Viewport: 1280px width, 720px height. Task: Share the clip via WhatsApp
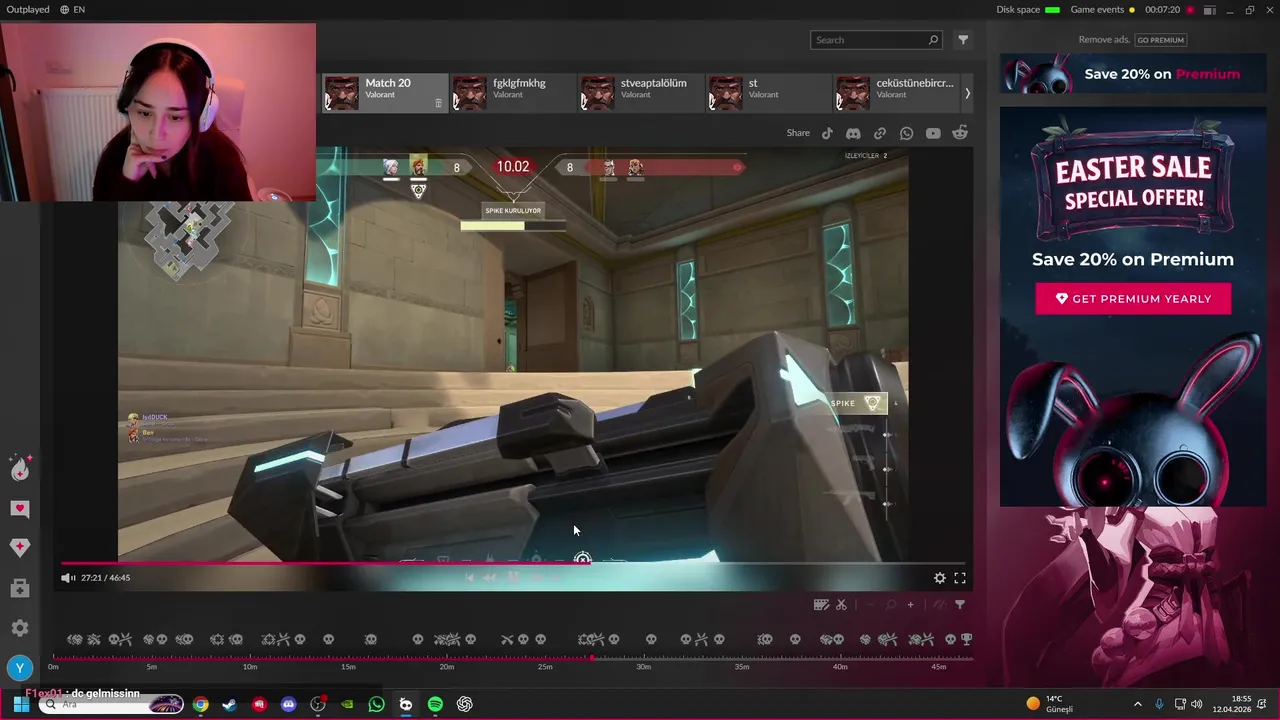tap(906, 133)
